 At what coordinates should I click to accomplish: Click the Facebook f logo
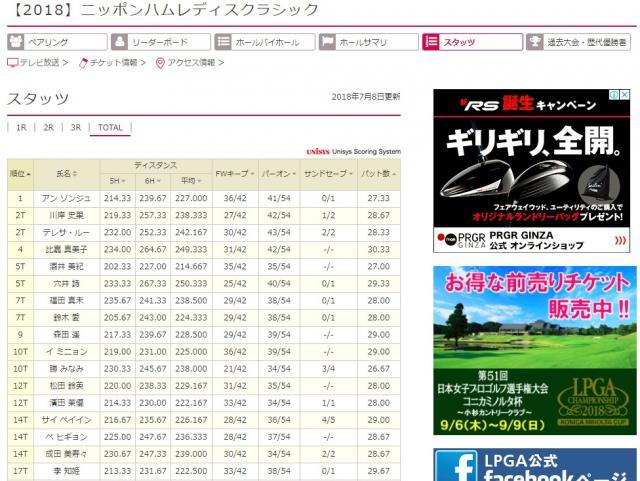pos(458,465)
